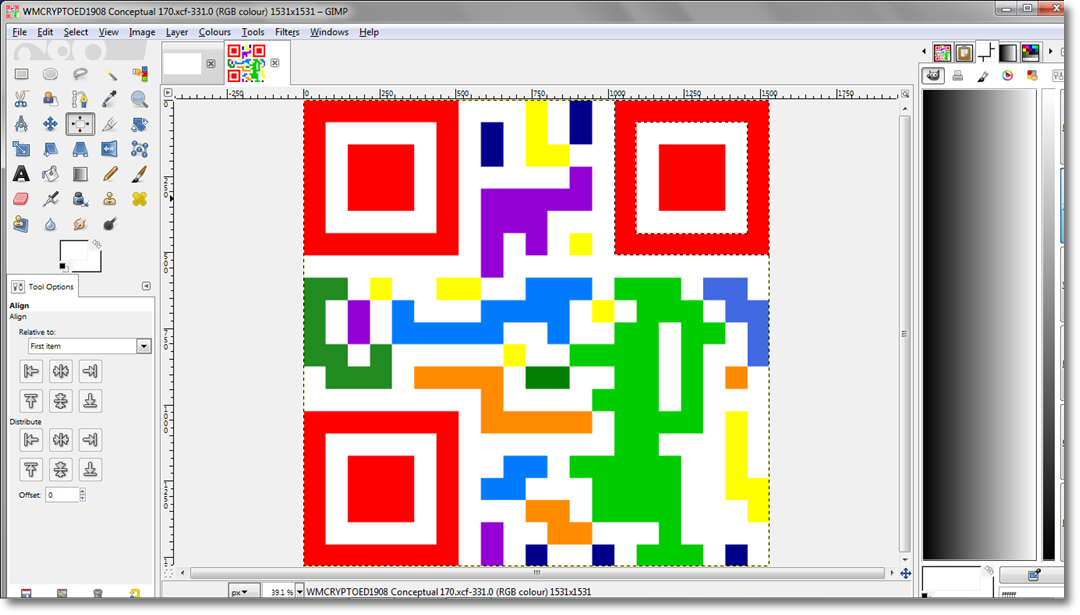
Task: Close the QR code image tab
Action: (275, 63)
